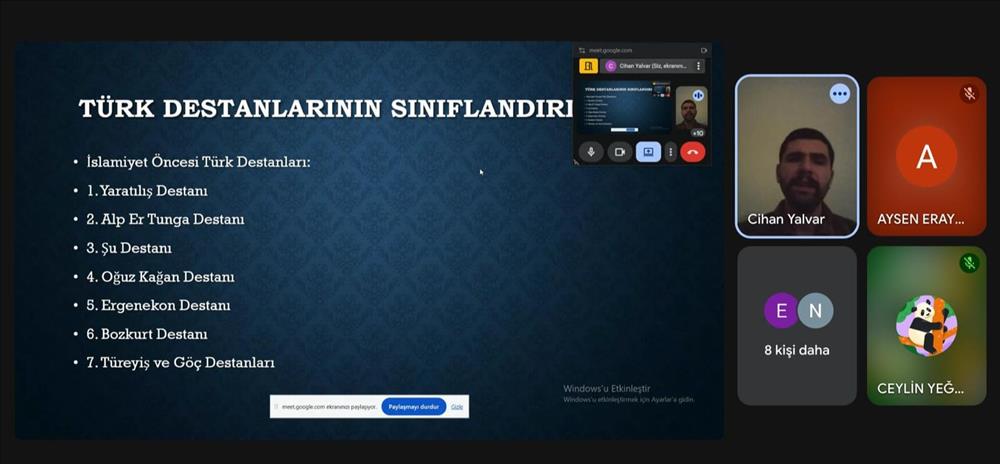Click the audio indicator on mini self-view

(x=698, y=95)
